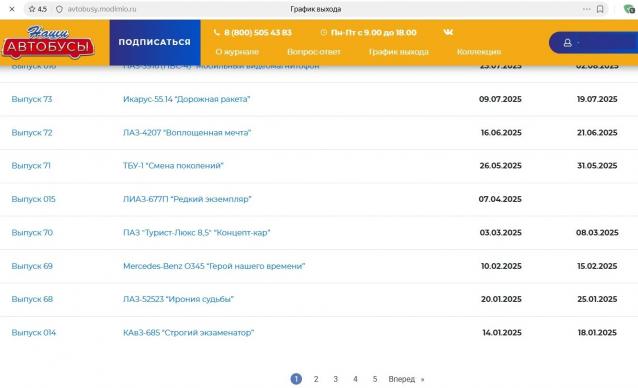The height and width of the screenshot is (388, 638).
Task: Click the Наши Автобусы logo
Action: (x=48, y=43)
